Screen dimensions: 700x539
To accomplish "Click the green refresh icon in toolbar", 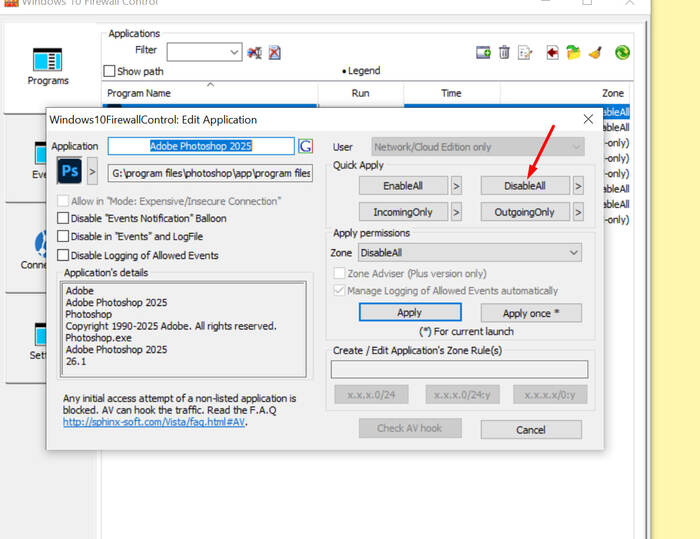I will (622, 52).
